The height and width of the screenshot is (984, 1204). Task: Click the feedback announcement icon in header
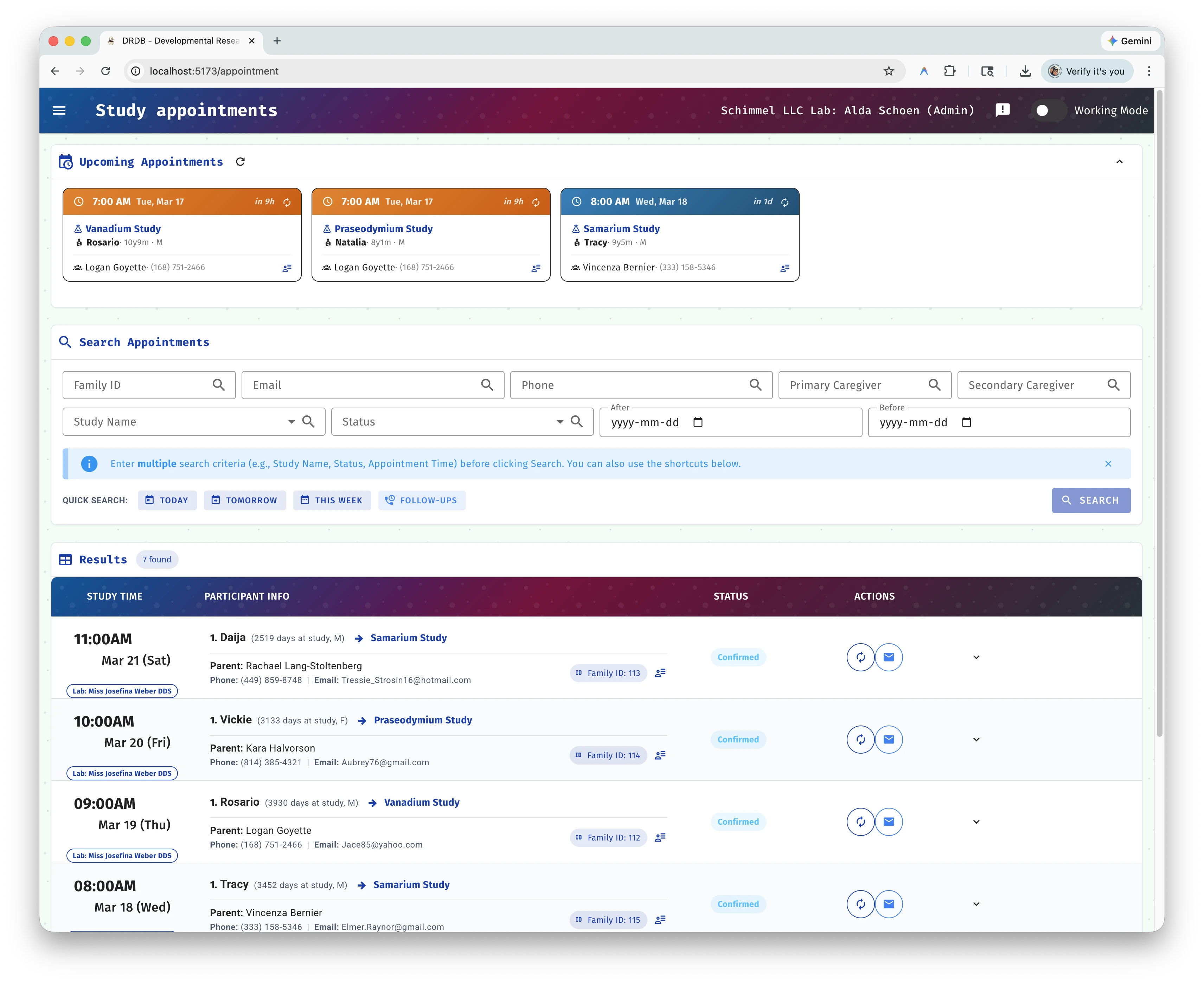(1002, 110)
